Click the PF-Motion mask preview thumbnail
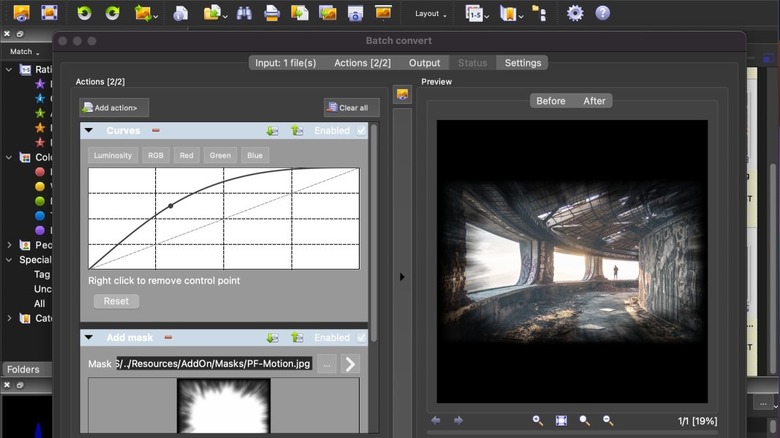Viewport: 780px width, 438px height. tap(224, 405)
